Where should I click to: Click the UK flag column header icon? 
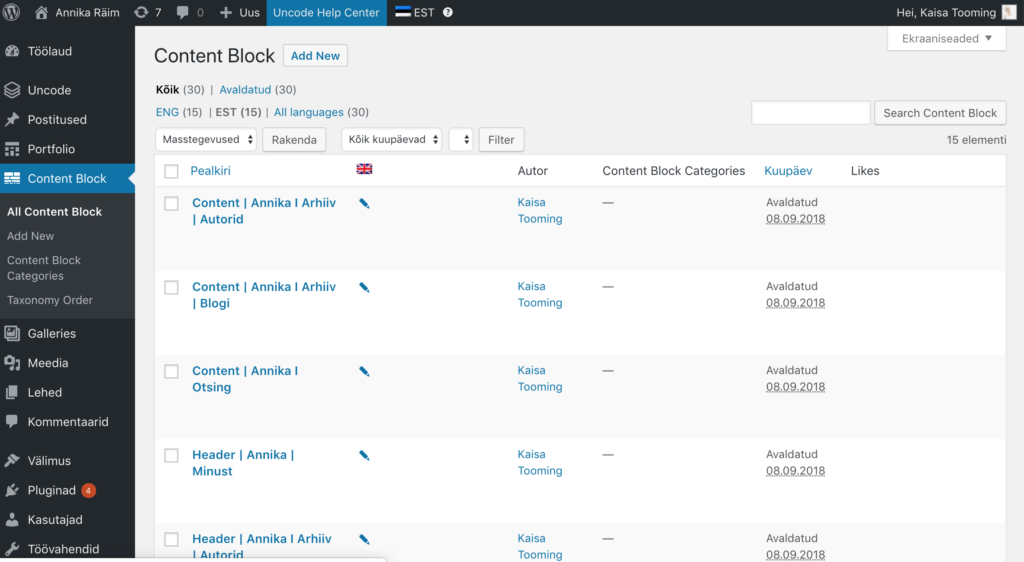[x=364, y=169]
